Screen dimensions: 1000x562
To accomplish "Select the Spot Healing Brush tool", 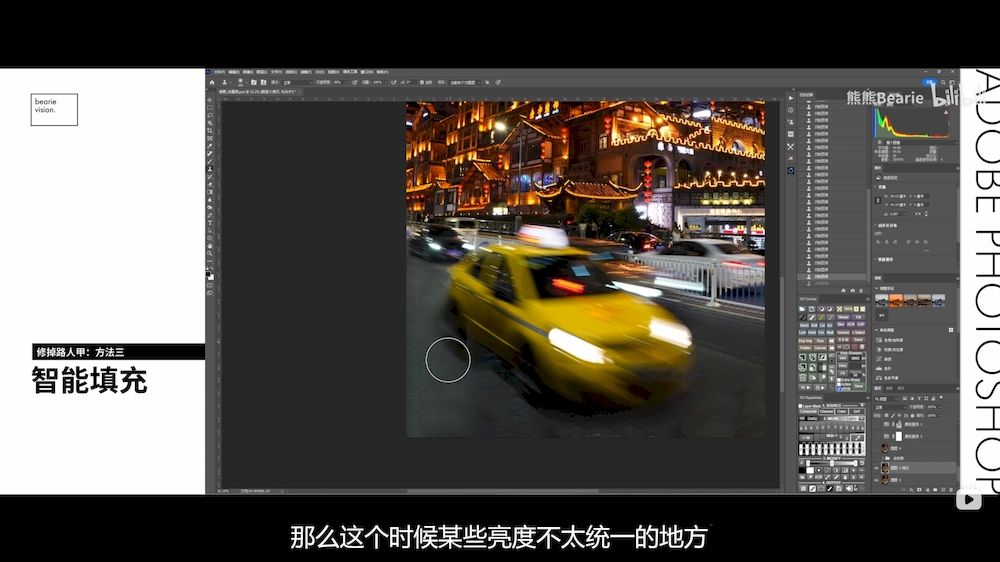I will click(x=210, y=154).
